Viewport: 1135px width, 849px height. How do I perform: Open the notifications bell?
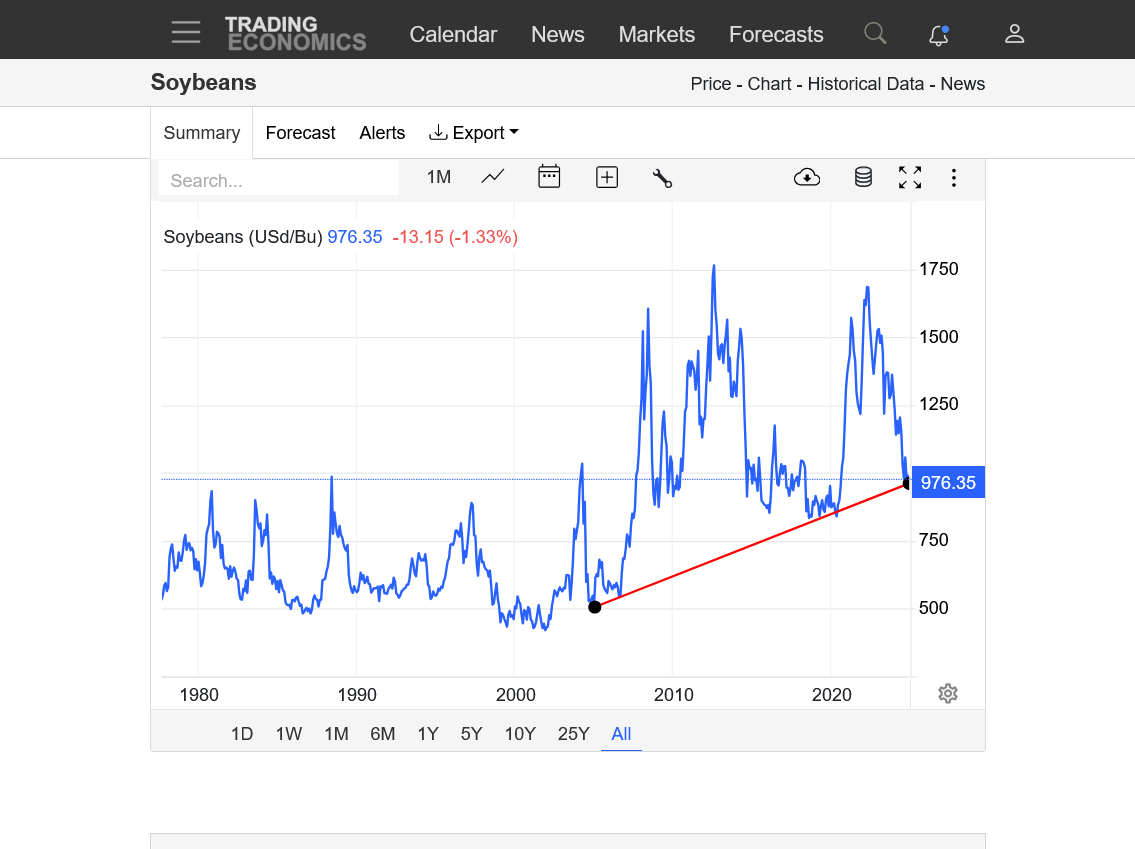click(x=938, y=35)
